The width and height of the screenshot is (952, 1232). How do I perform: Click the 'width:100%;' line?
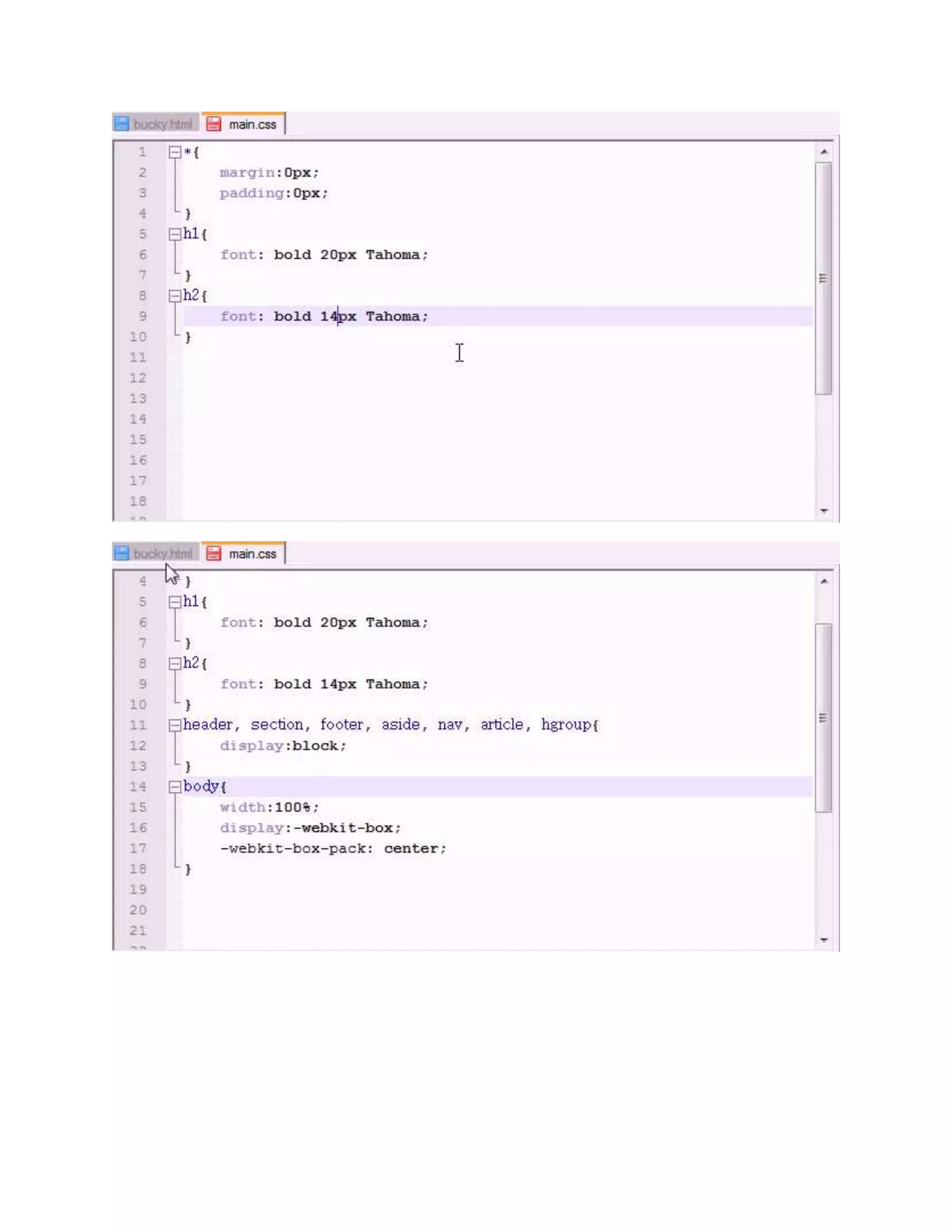tap(269, 807)
